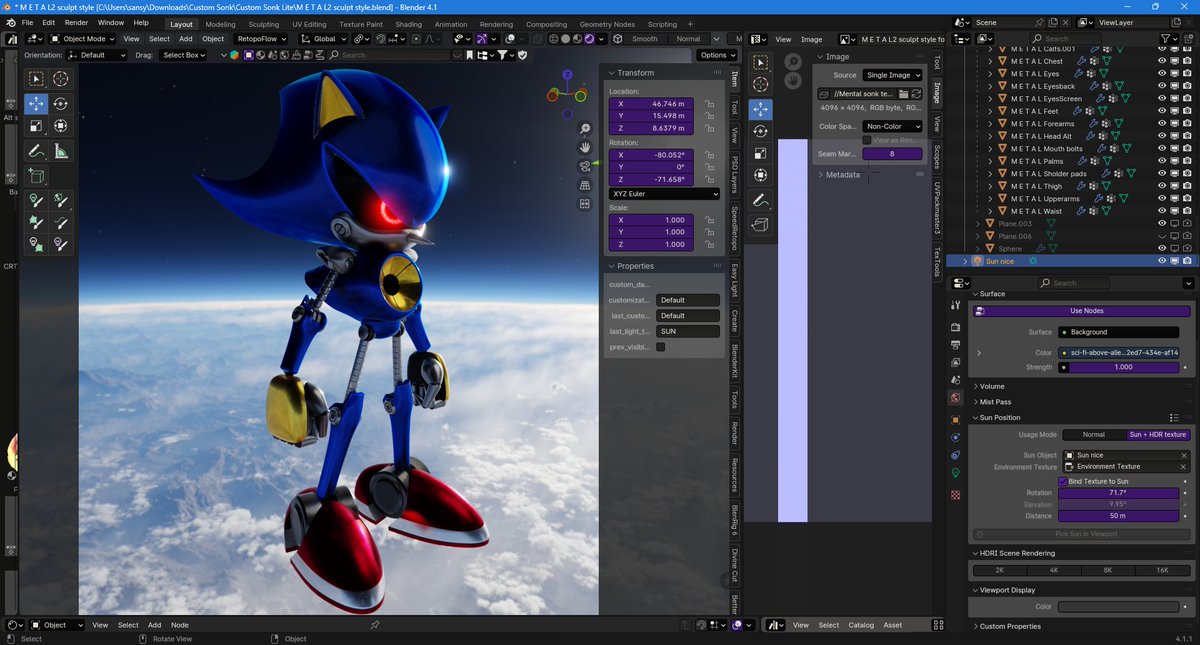
Task: Collapse the Sun Position panel
Action: point(1000,417)
